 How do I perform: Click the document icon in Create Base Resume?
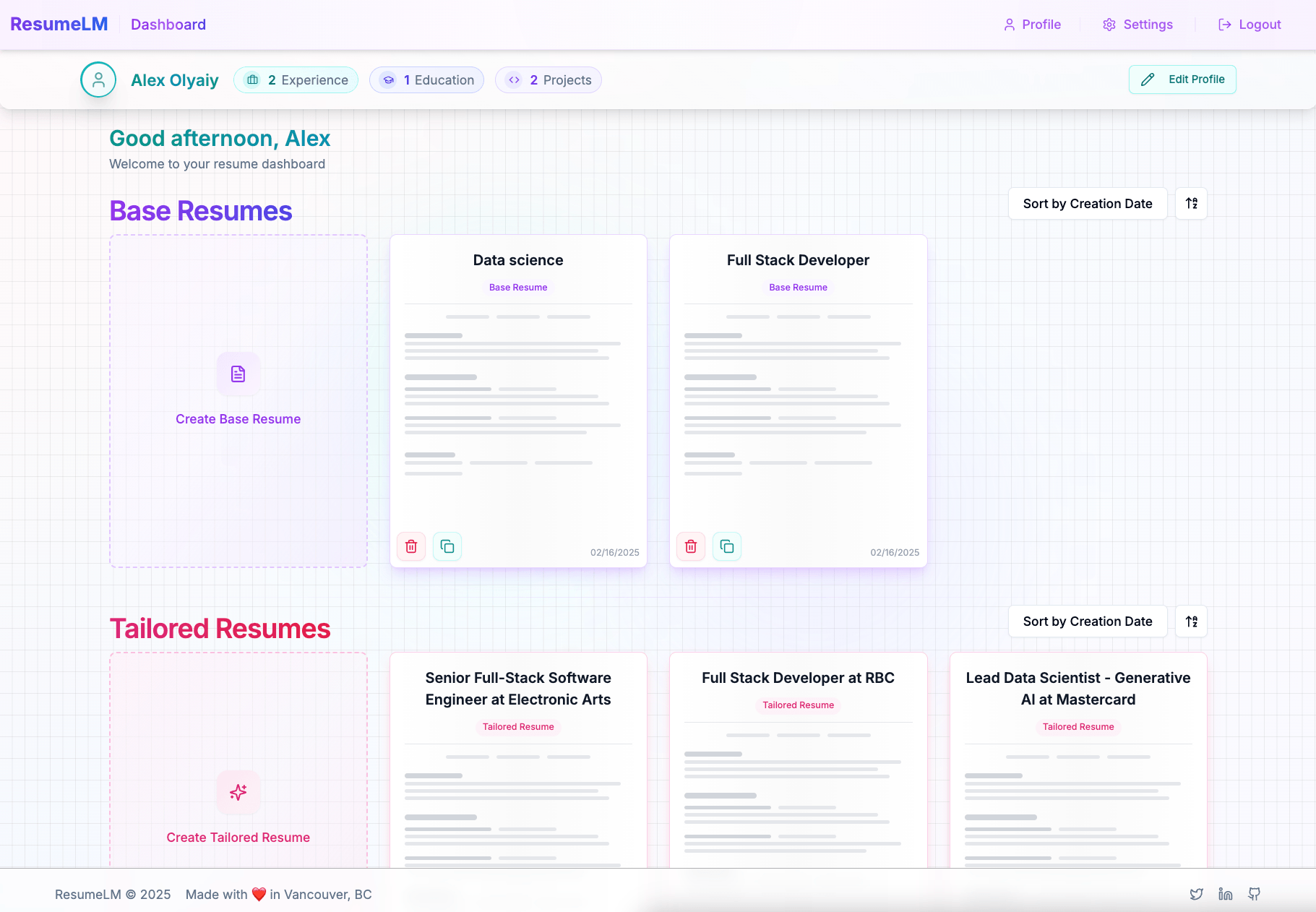pyautogui.click(x=238, y=374)
